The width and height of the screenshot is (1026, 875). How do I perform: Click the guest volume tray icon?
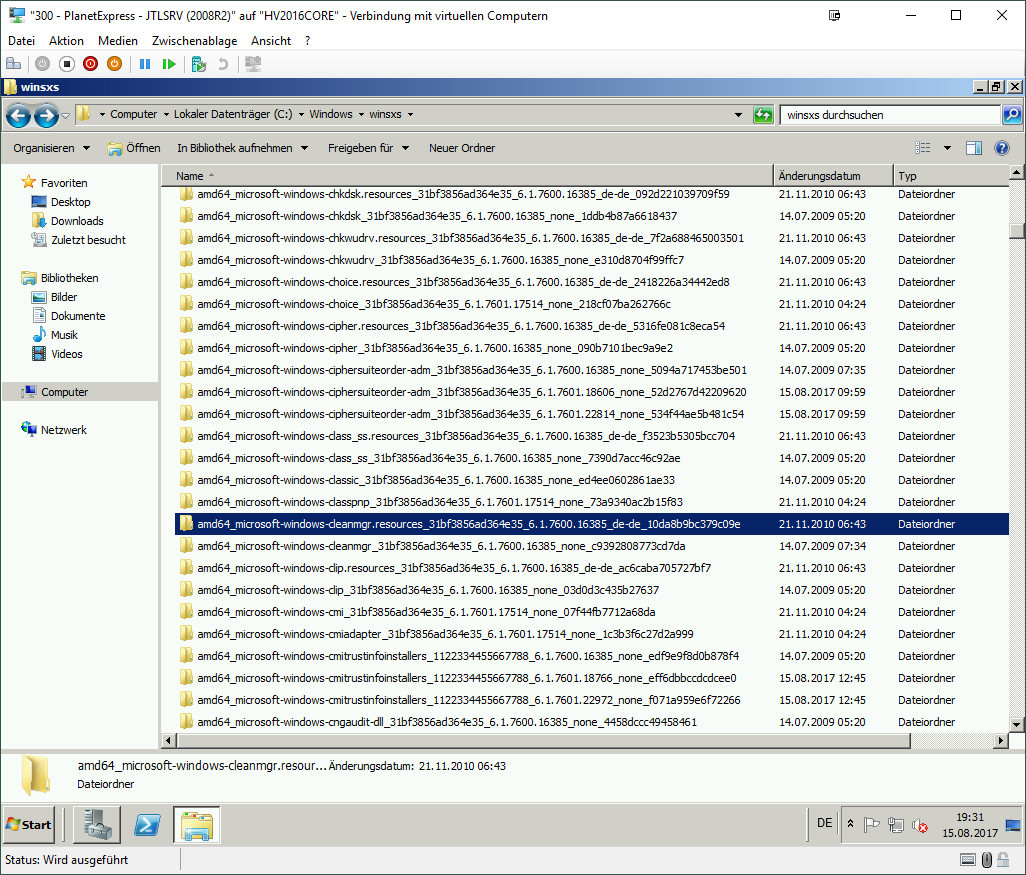point(918,825)
